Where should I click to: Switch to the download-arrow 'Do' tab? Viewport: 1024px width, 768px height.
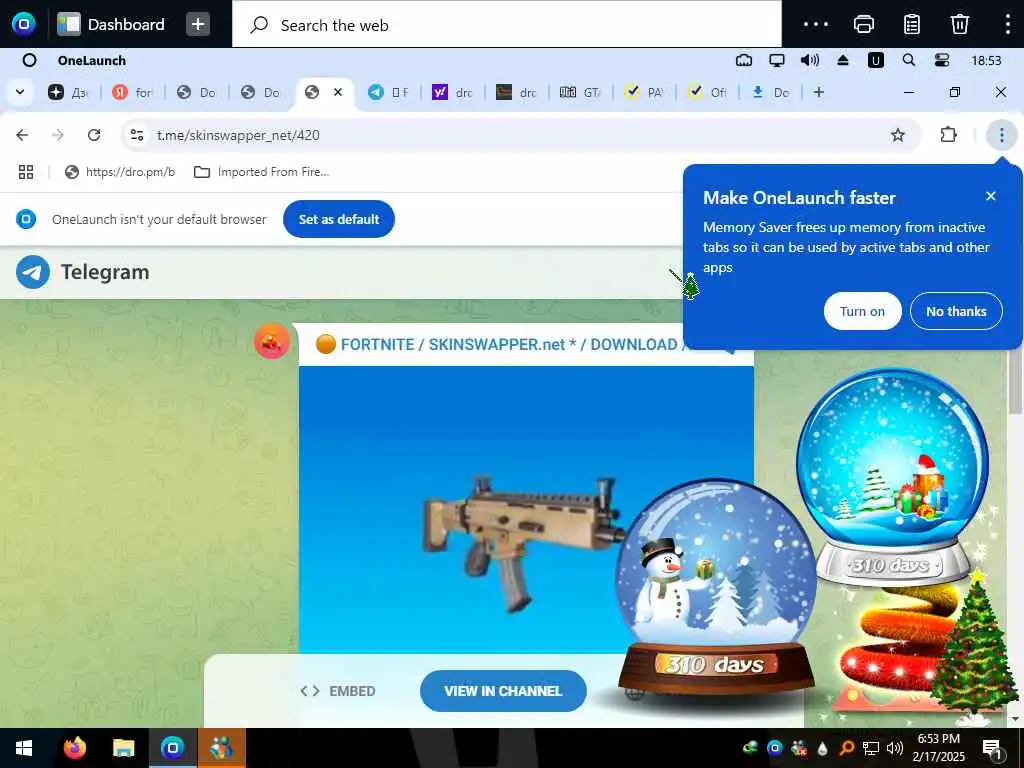pyautogui.click(x=773, y=93)
